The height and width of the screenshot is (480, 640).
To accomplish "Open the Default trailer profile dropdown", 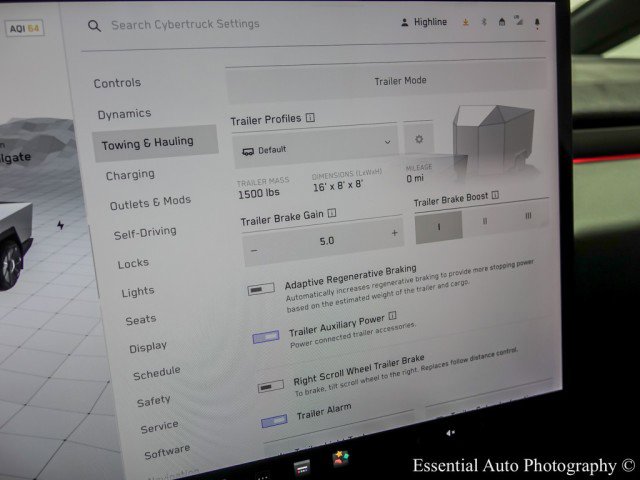I will pos(315,146).
